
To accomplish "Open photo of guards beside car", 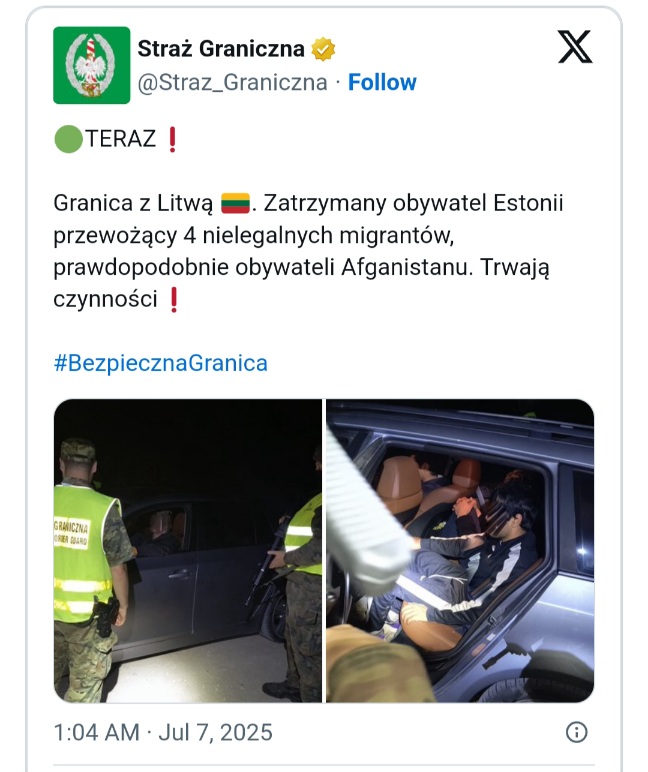I will [x=188, y=551].
